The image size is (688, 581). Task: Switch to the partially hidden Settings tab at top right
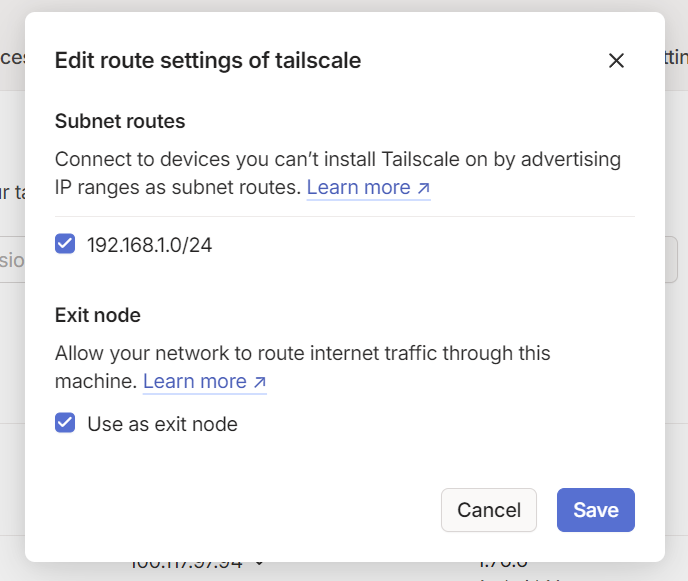click(x=677, y=58)
